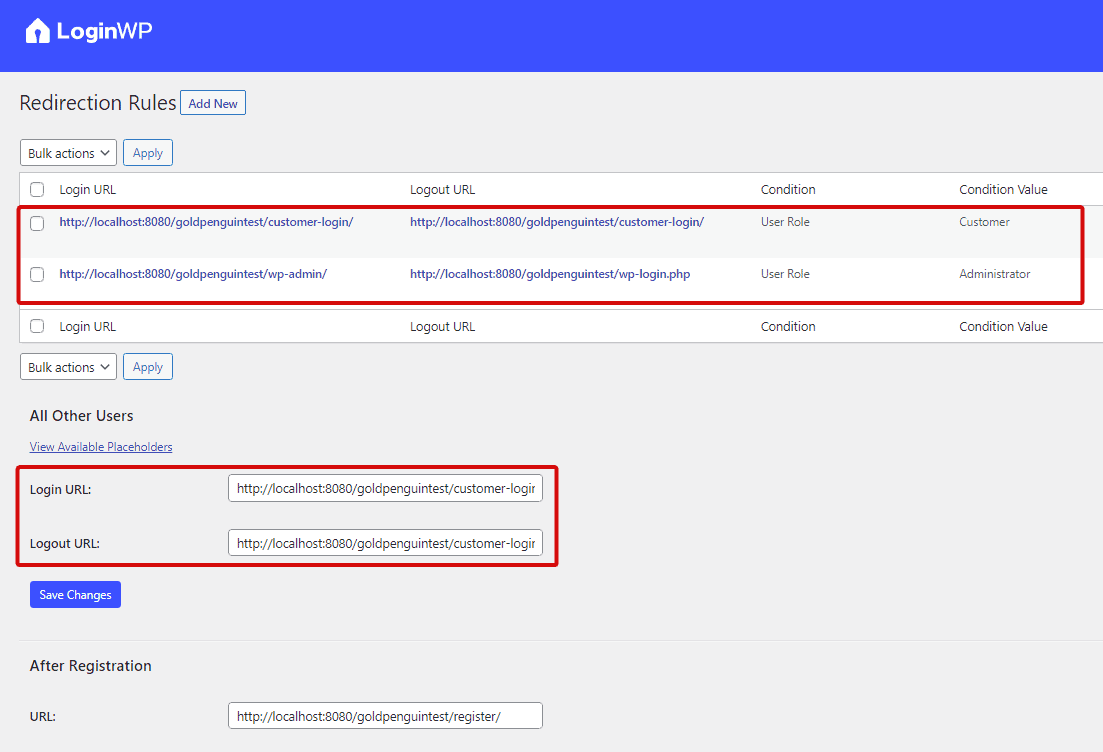Open View Available Placeholders link

101,447
